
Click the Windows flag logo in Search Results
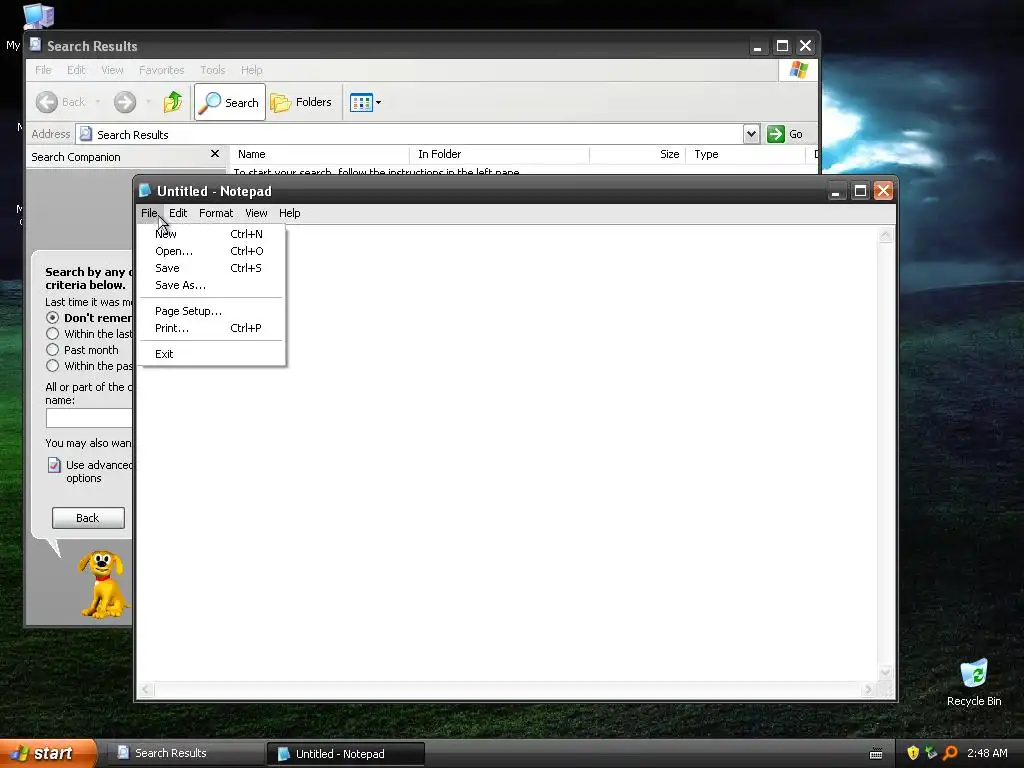coord(798,70)
